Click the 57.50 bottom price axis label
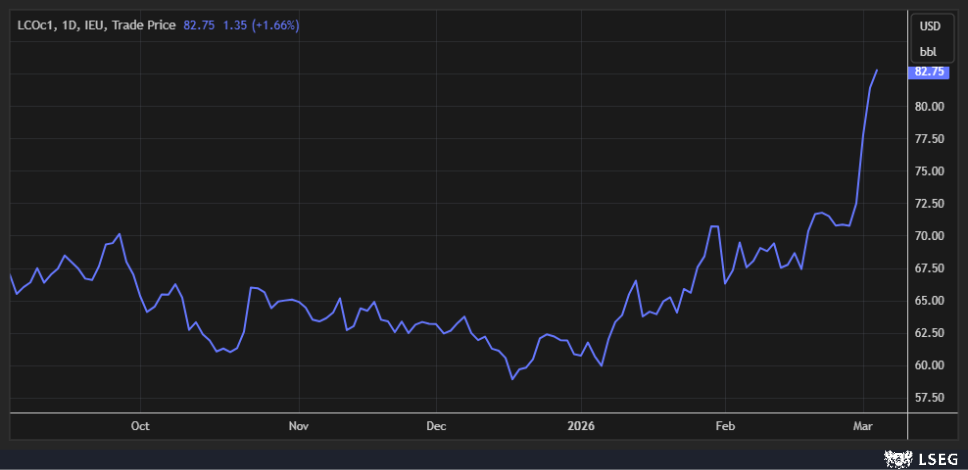This screenshot has height=470, width=968. 930,398
